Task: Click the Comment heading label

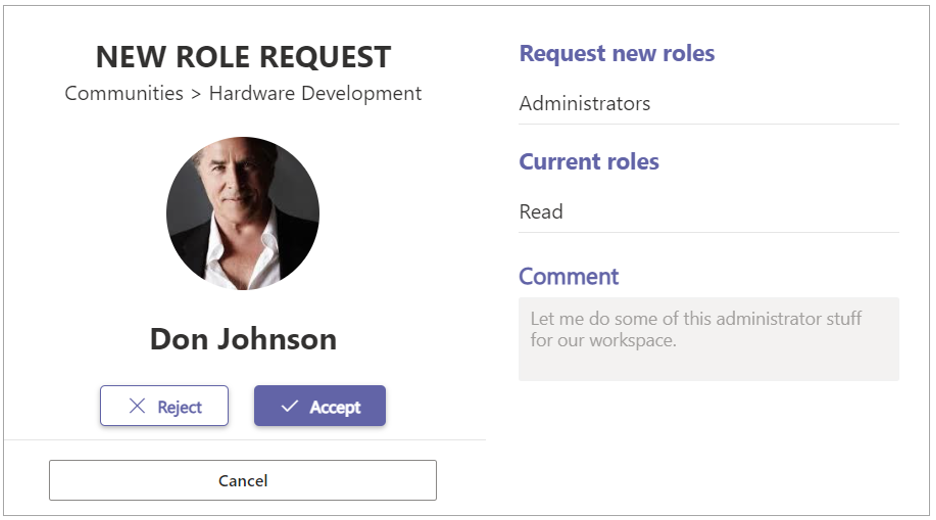Action: tap(568, 276)
